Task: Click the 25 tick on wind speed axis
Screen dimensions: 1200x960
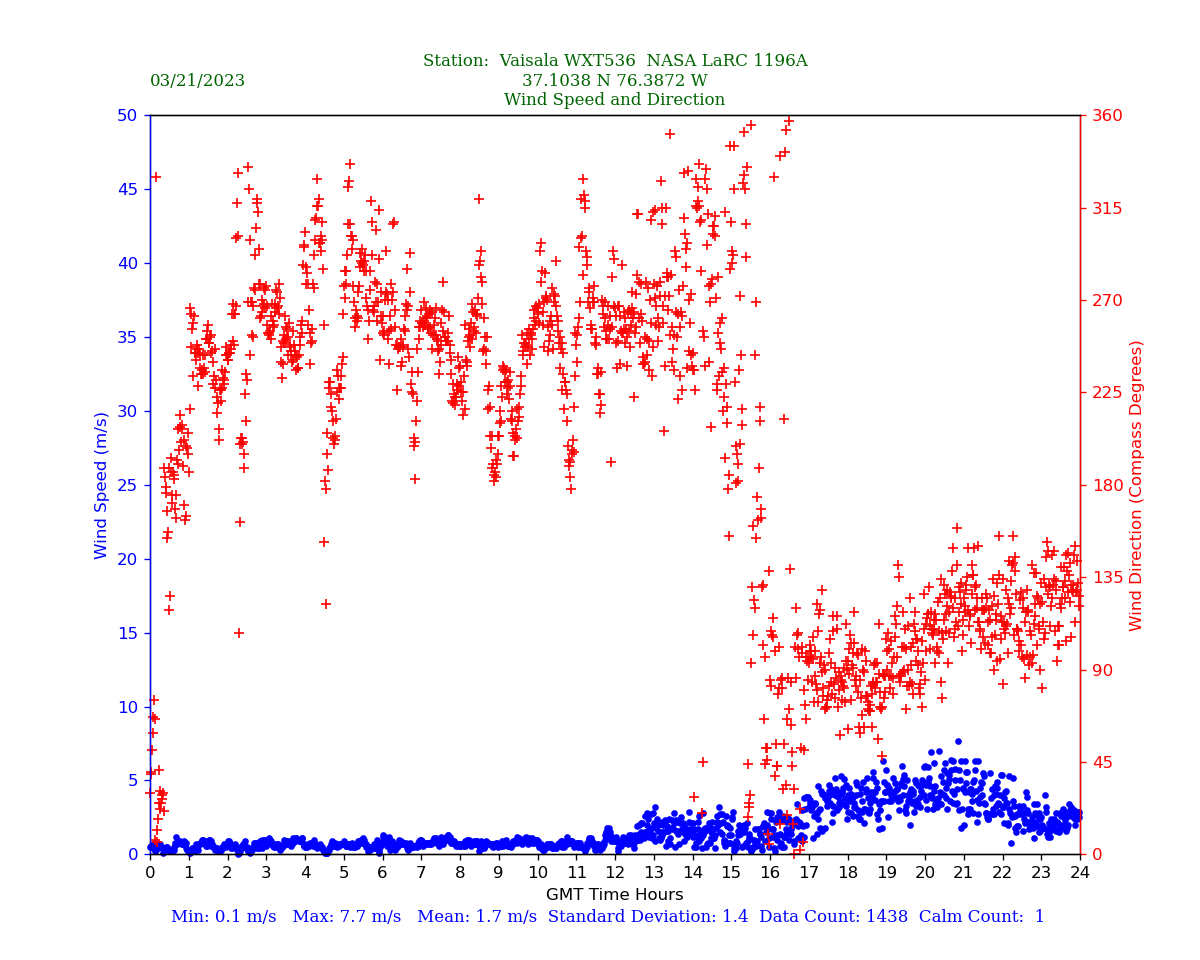Action: click(x=126, y=485)
